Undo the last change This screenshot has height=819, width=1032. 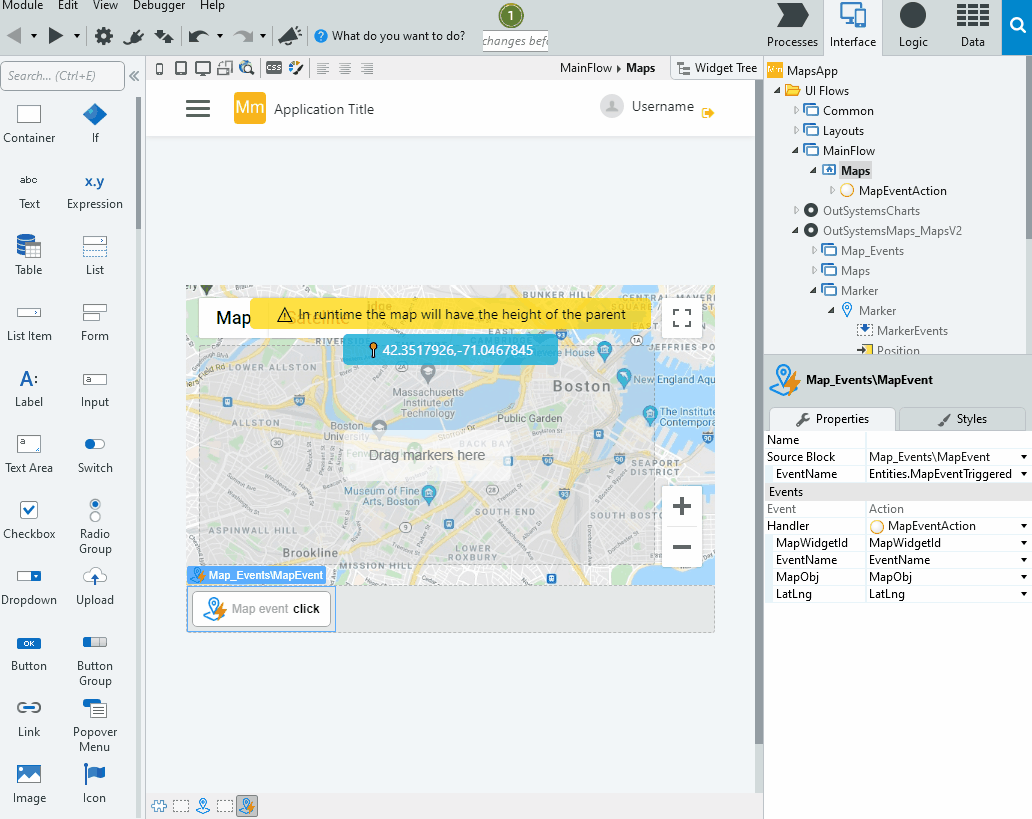click(198, 36)
